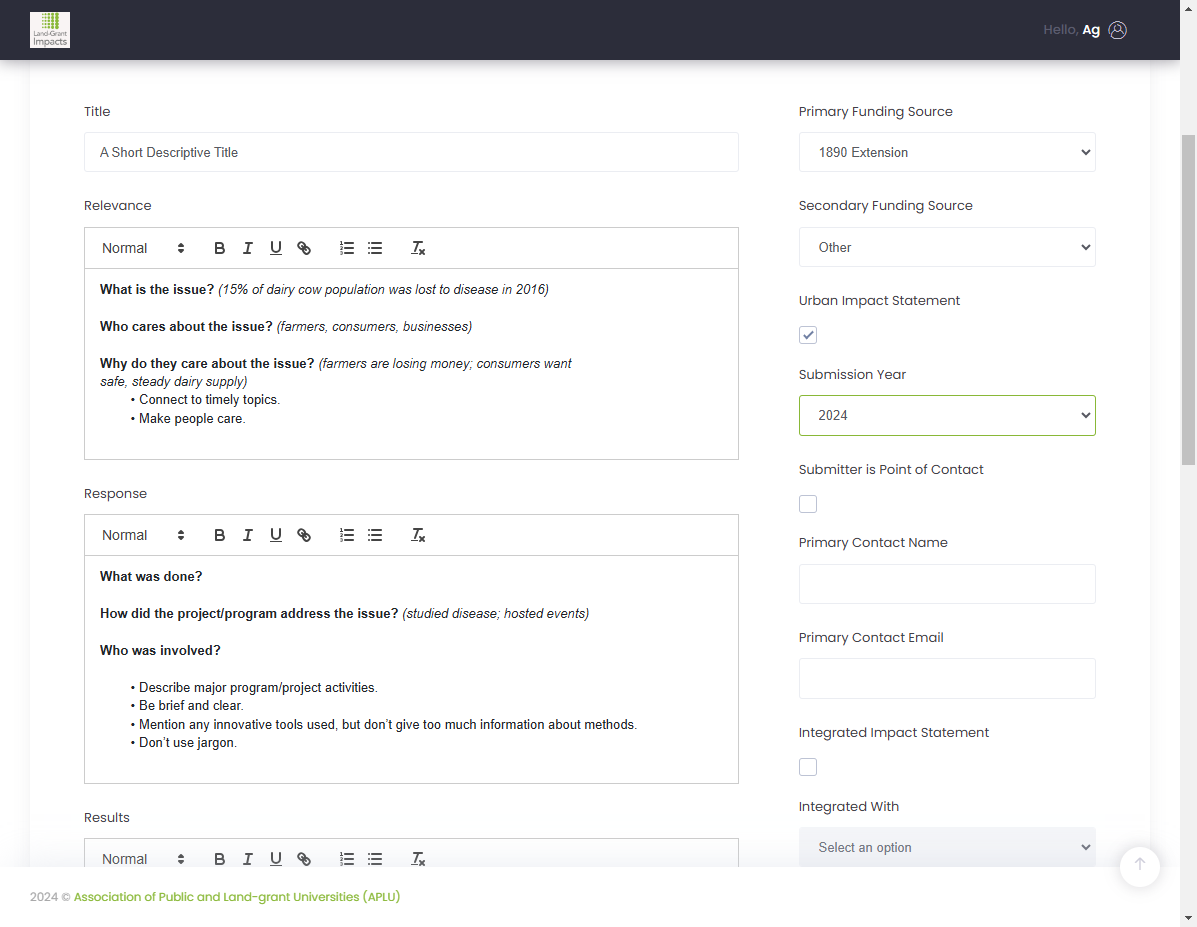Underline text in Response editor
The height and width of the screenshot is (927, 1197).
[x=276, y=535]
